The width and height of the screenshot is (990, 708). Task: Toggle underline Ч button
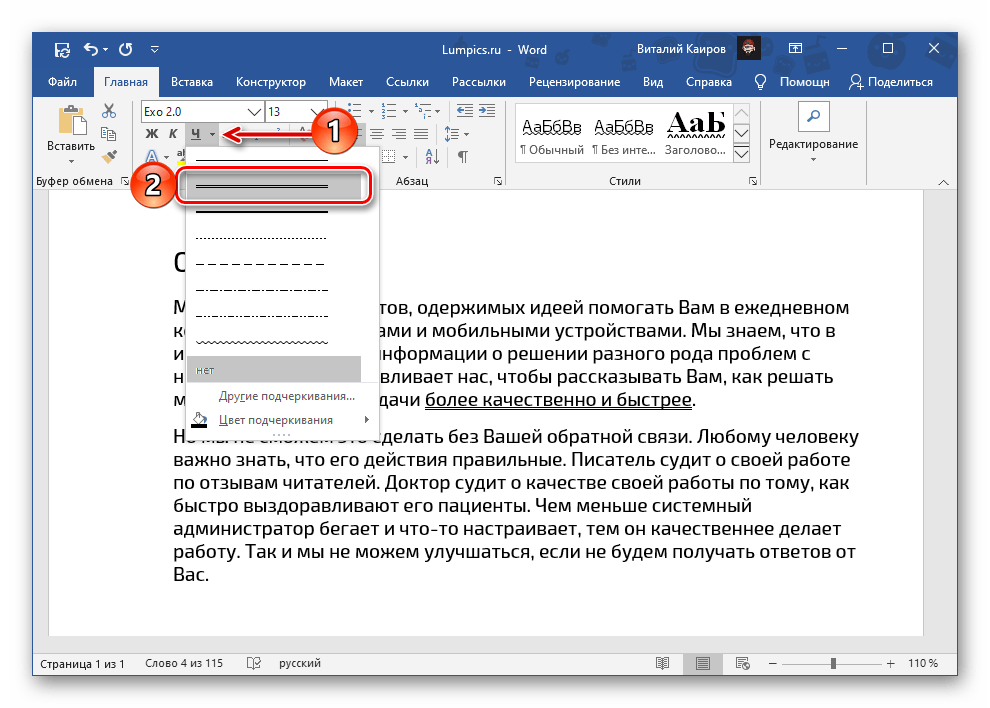pyautogui.click(x=196, y=134)
